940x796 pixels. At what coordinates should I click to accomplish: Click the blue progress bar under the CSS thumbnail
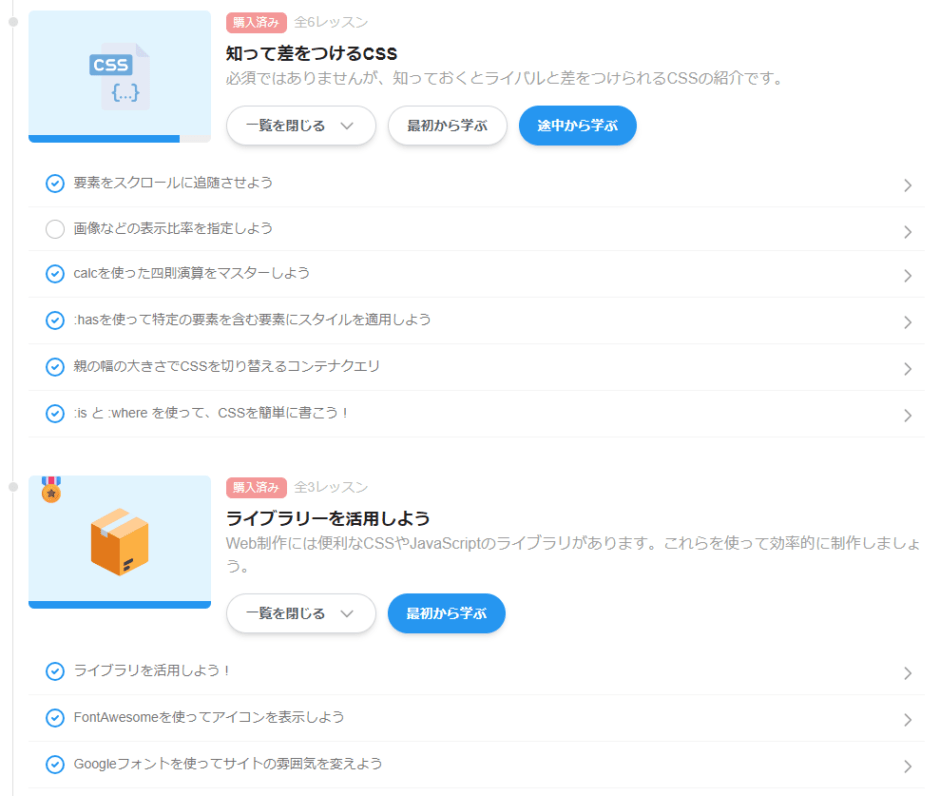click(104, 139)
